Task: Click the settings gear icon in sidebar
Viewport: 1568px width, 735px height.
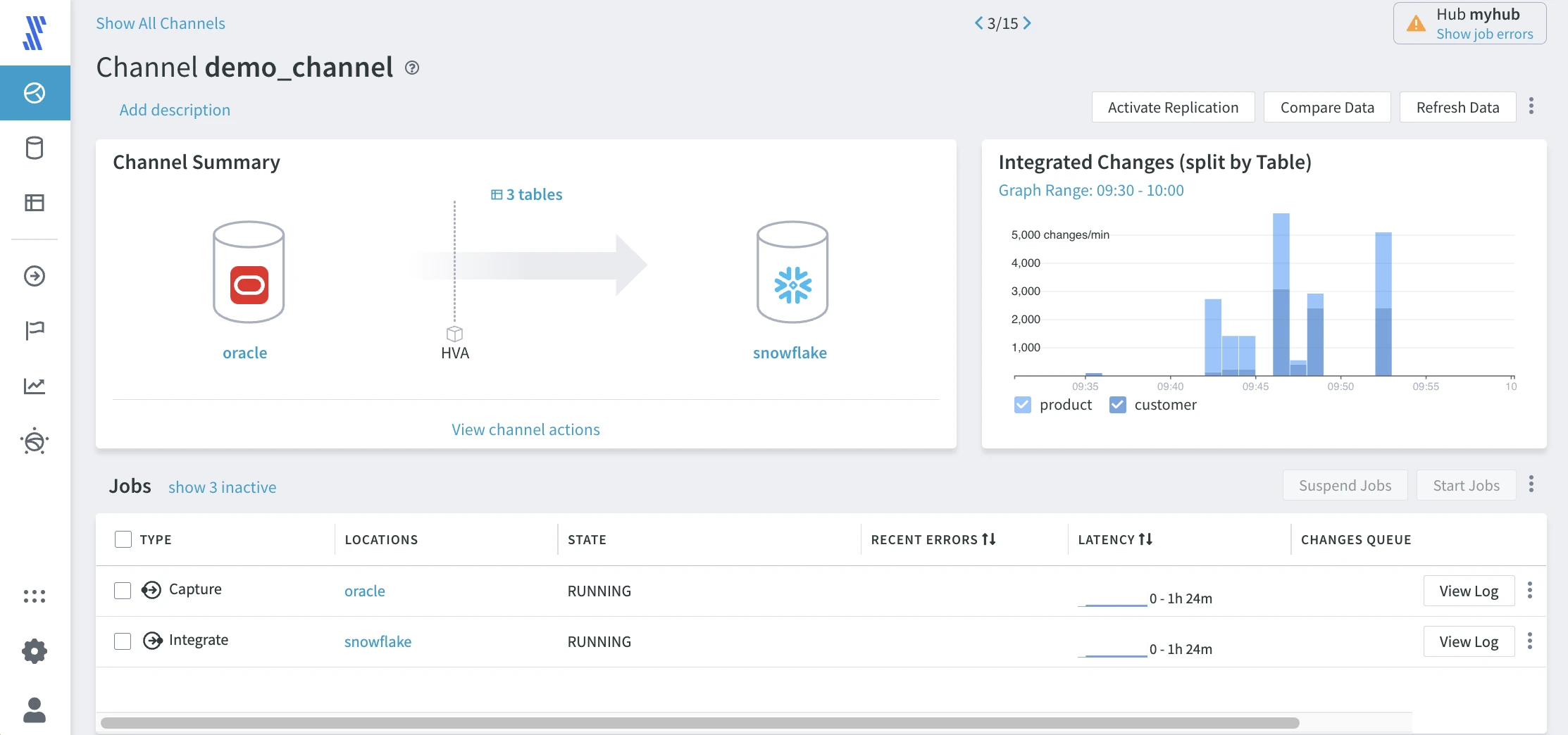Action: (35, 651)
